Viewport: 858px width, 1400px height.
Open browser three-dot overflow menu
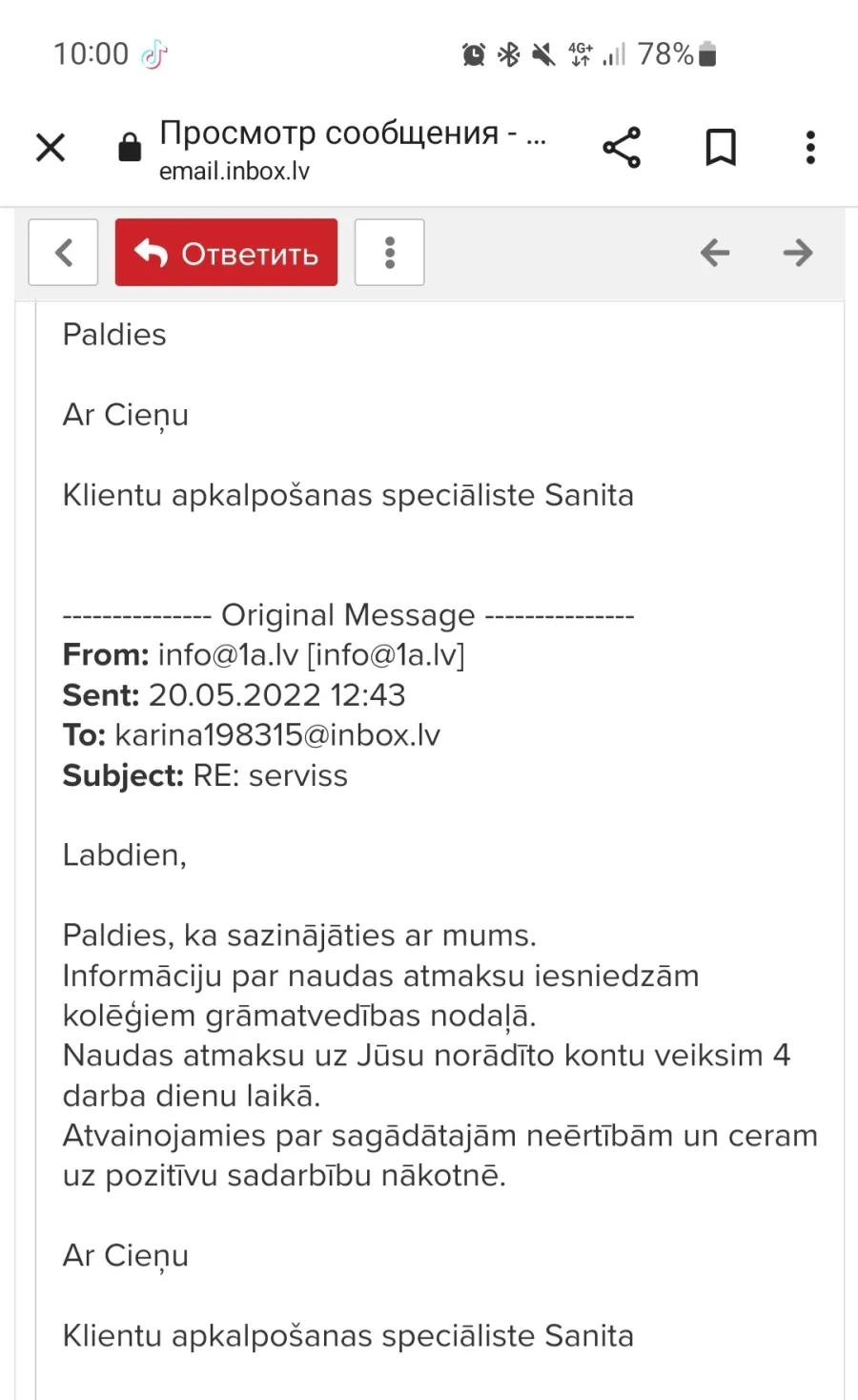[x=810, y=148]
